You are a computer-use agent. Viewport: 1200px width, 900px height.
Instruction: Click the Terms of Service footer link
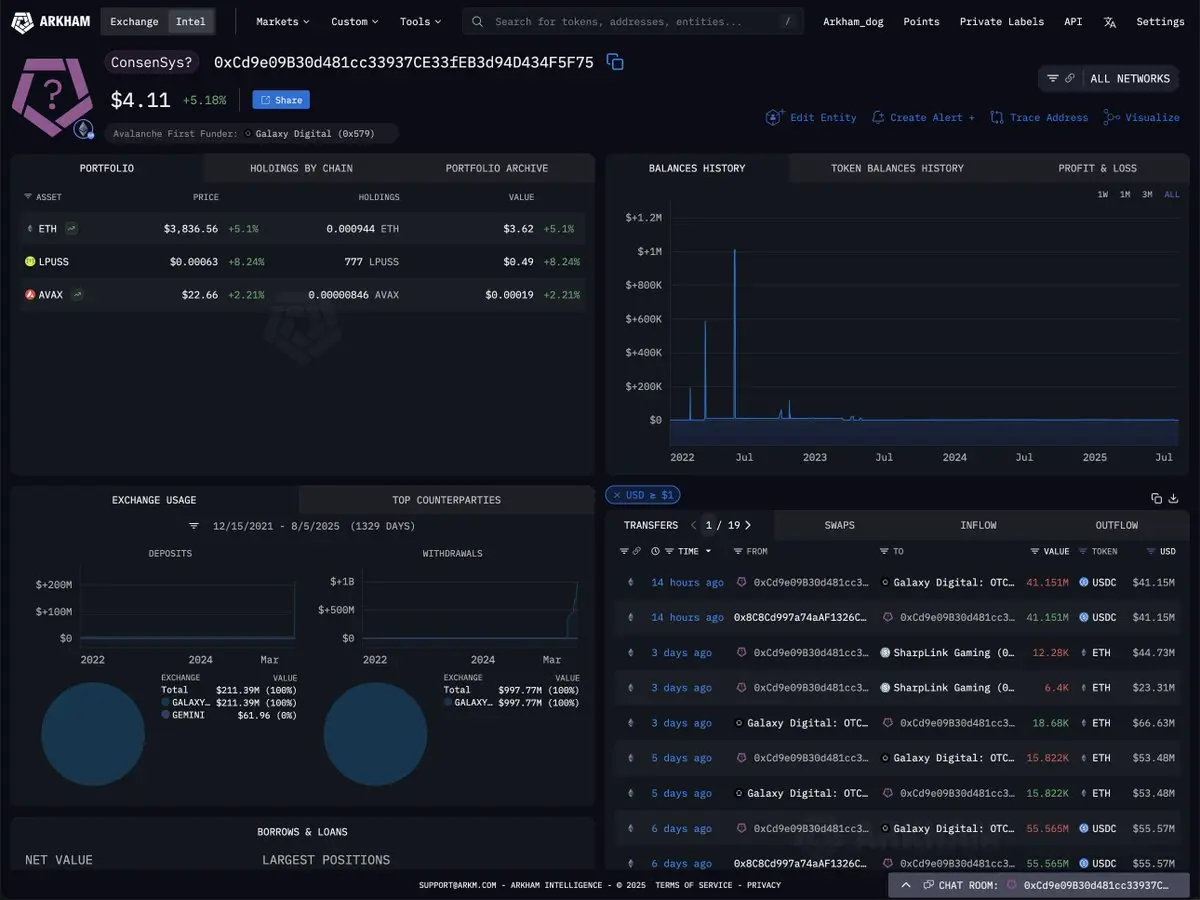pyautogui.click(x=696, y=885)
